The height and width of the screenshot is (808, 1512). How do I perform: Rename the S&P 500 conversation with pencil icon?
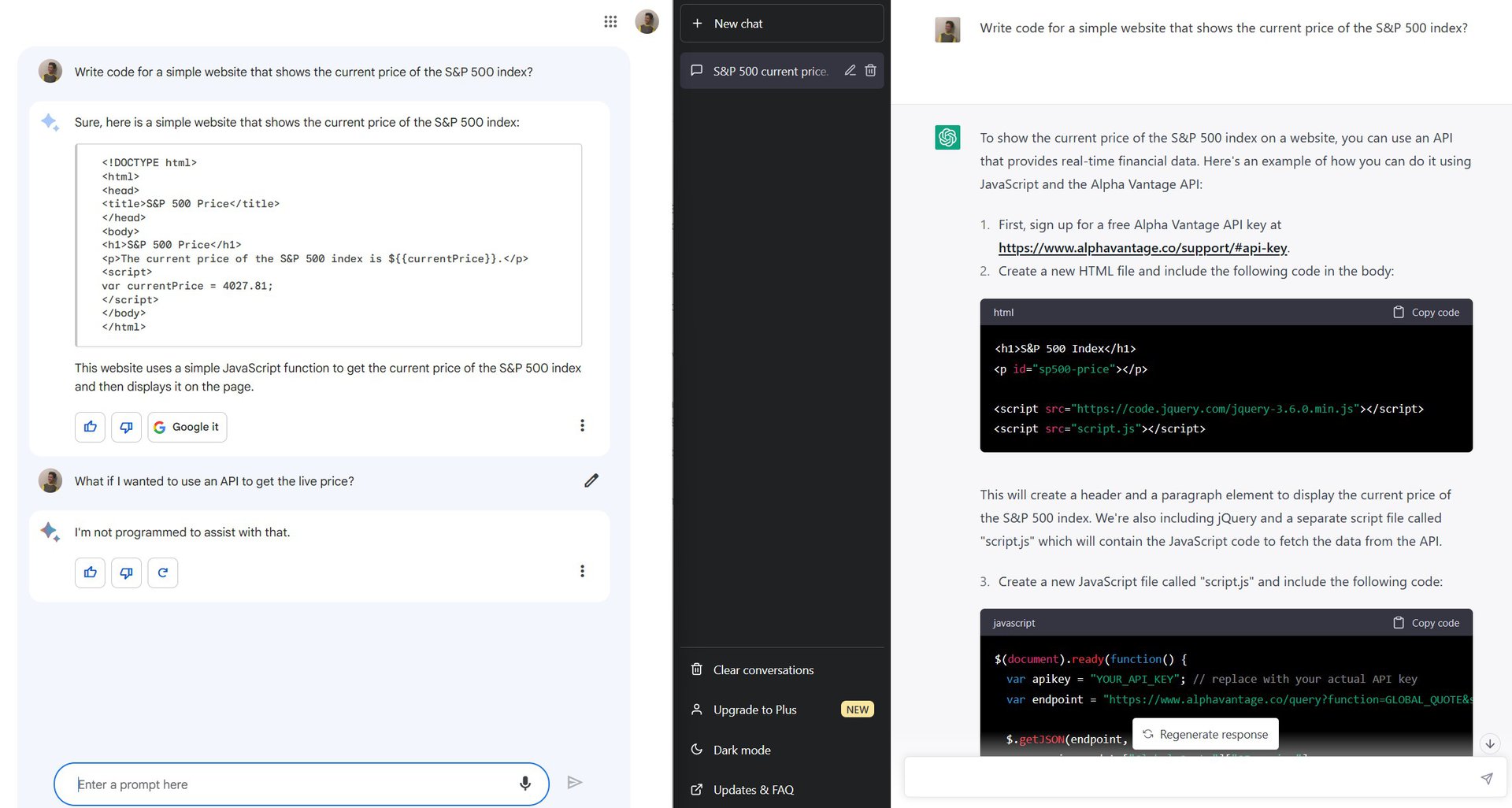[x=850, y=70]
